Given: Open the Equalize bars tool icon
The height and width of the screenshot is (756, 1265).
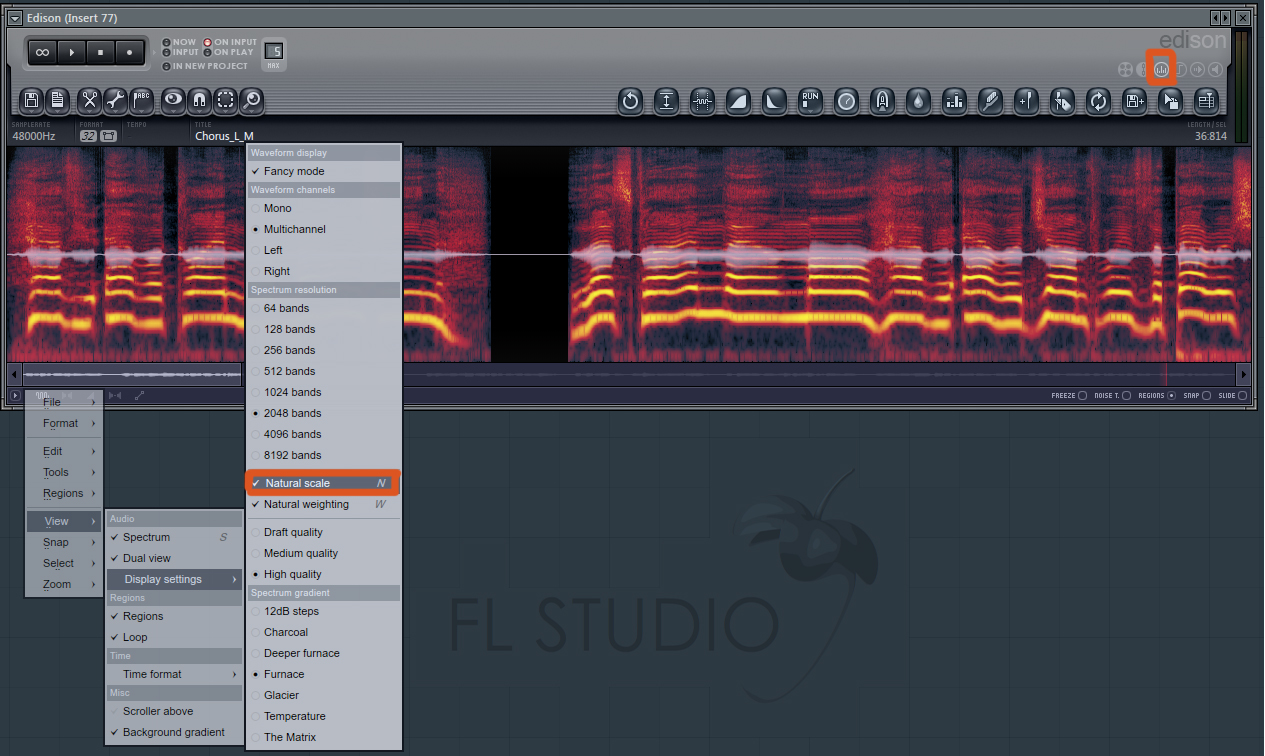Looking at the screenshot, I should point(954,100).
